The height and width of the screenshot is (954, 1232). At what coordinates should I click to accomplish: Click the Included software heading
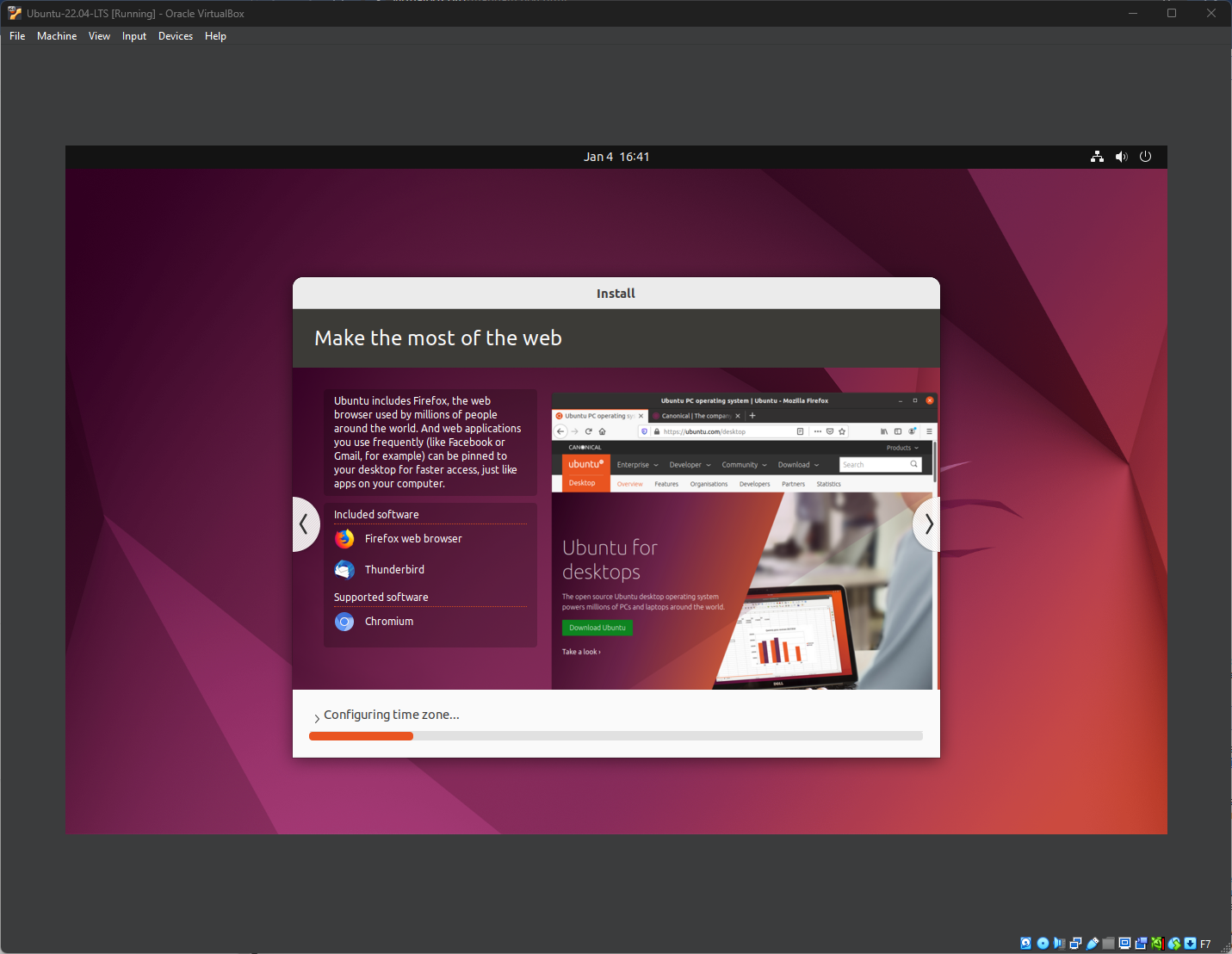click(x=376, y=515)
